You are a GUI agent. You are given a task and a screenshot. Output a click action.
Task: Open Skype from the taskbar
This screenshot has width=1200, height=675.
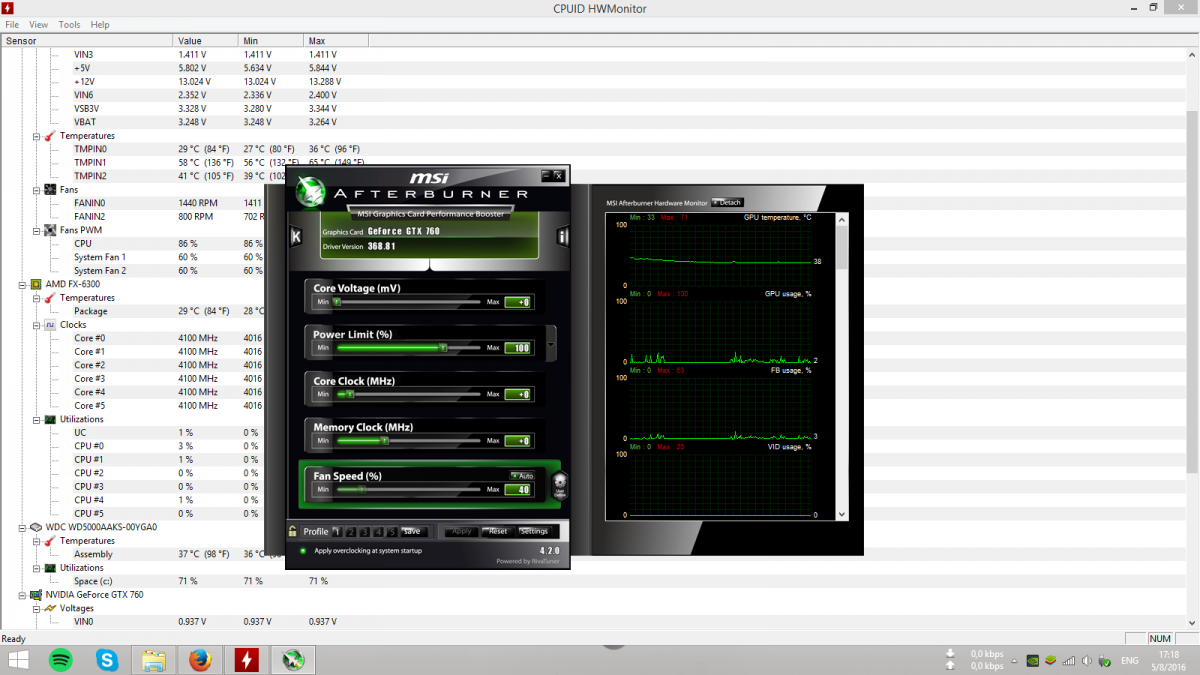(x=107, y=660)
